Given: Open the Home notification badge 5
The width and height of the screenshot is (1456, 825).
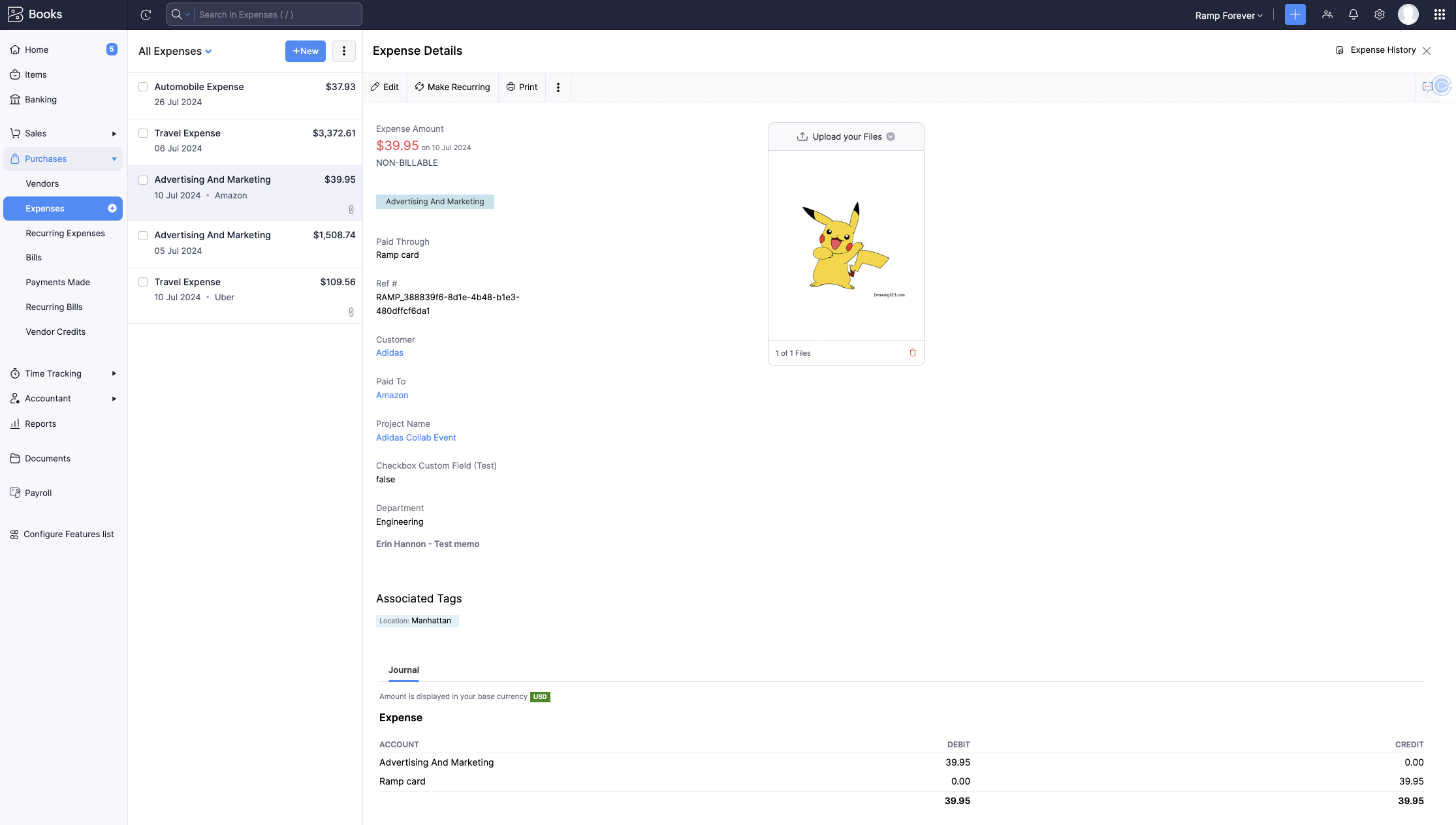Looking at the screenshot, I should coord(112,49).
